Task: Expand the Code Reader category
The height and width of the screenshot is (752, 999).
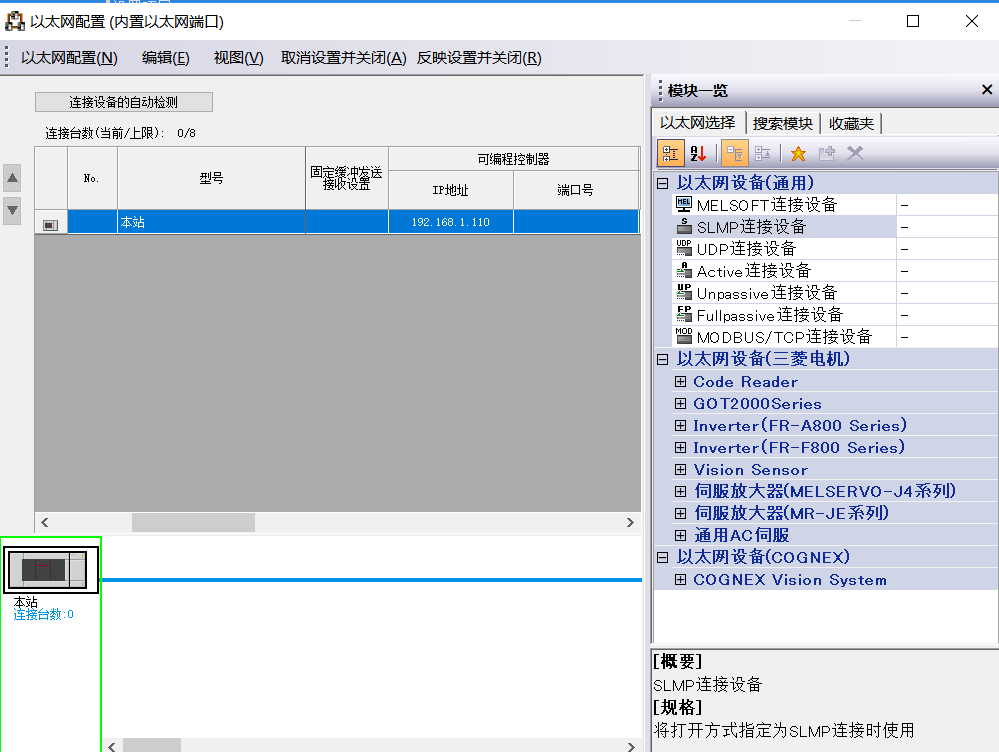Action: pyautogui.click(x=681, y=382)
